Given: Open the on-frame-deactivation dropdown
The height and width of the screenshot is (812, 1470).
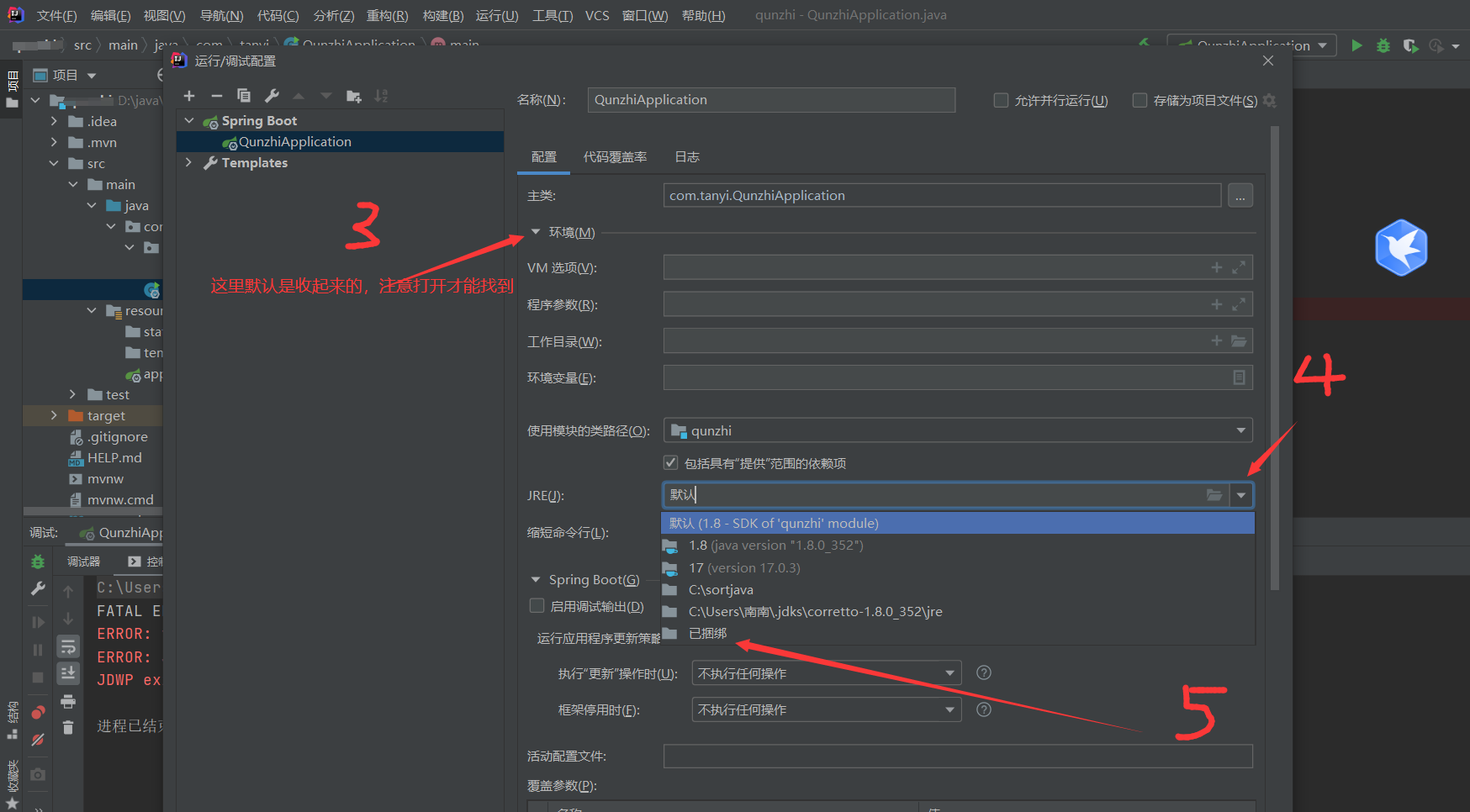Looking at the screenshot, I should click(827, 709).
